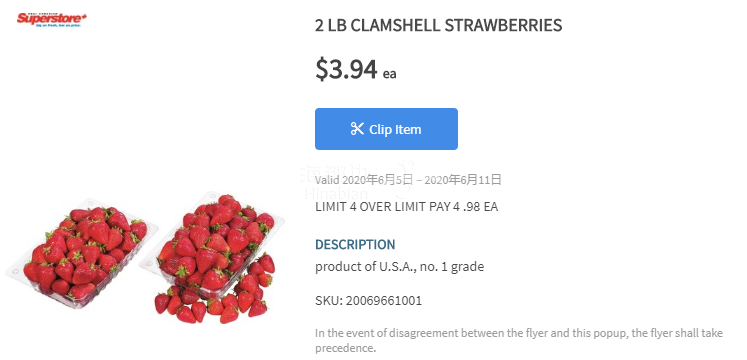The height and width of the screenshot is (360, 747).
Task: Click the 'product of U.S.A., no. 1 grade' text
Action: (399, 267)
